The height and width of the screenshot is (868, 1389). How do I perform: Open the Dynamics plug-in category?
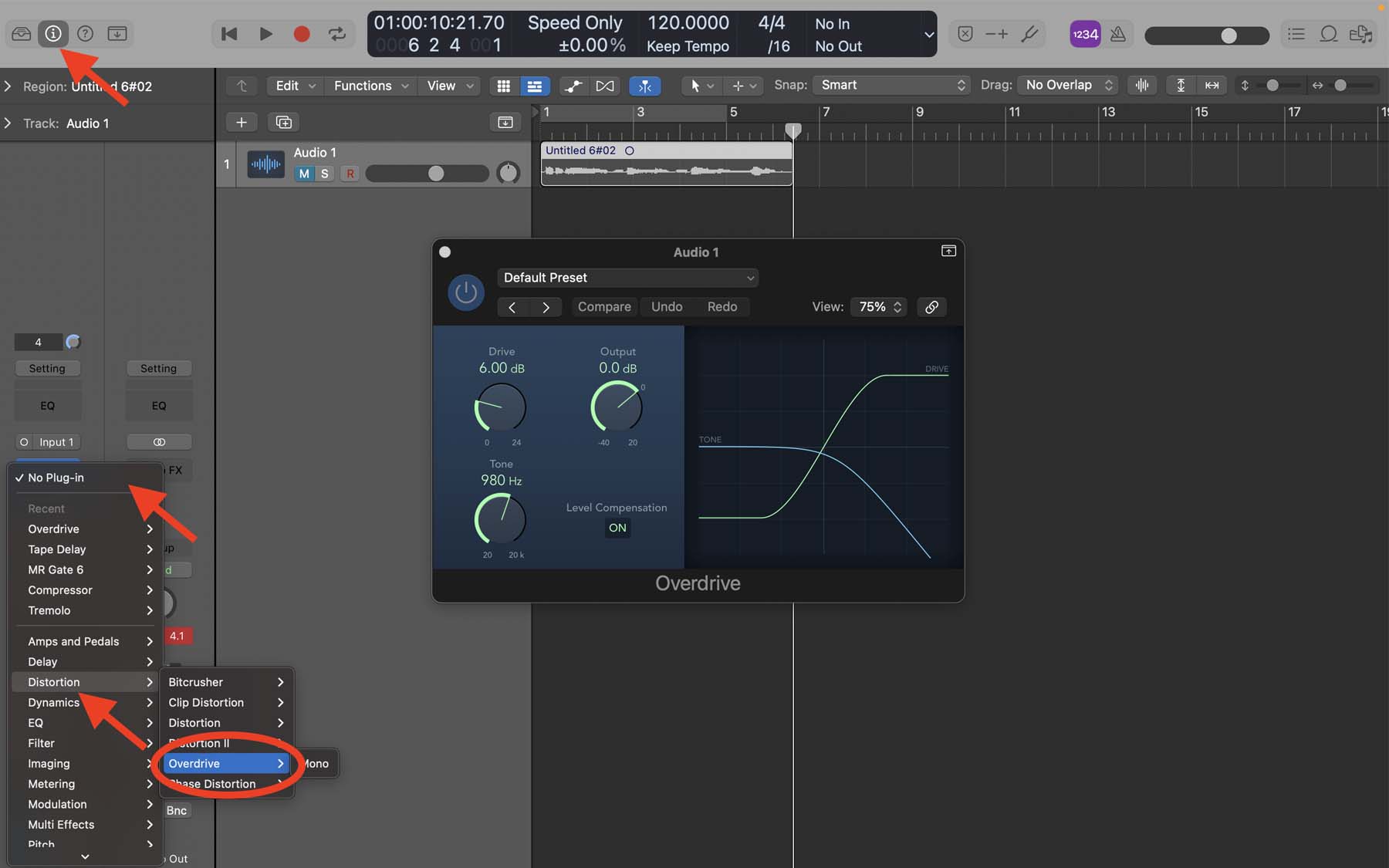(86, 702)
